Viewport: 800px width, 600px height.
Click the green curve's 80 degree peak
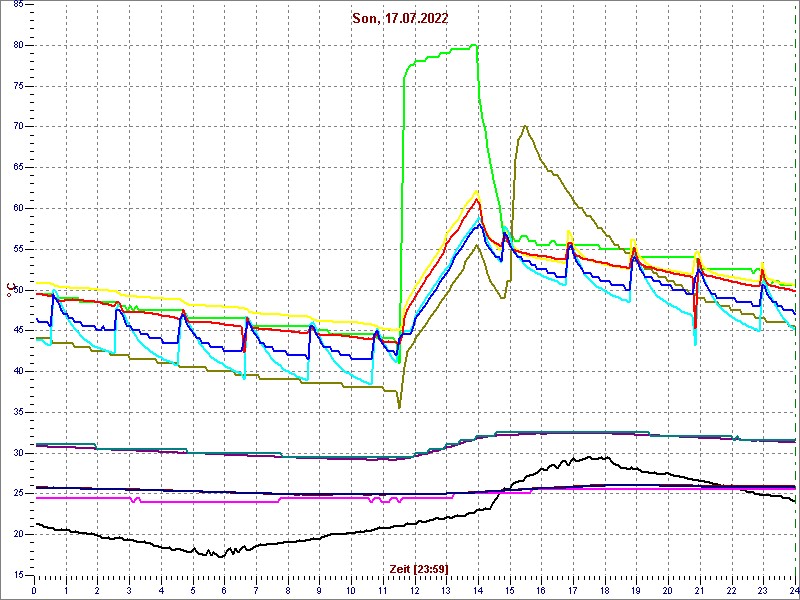click(x=474, y=45)
